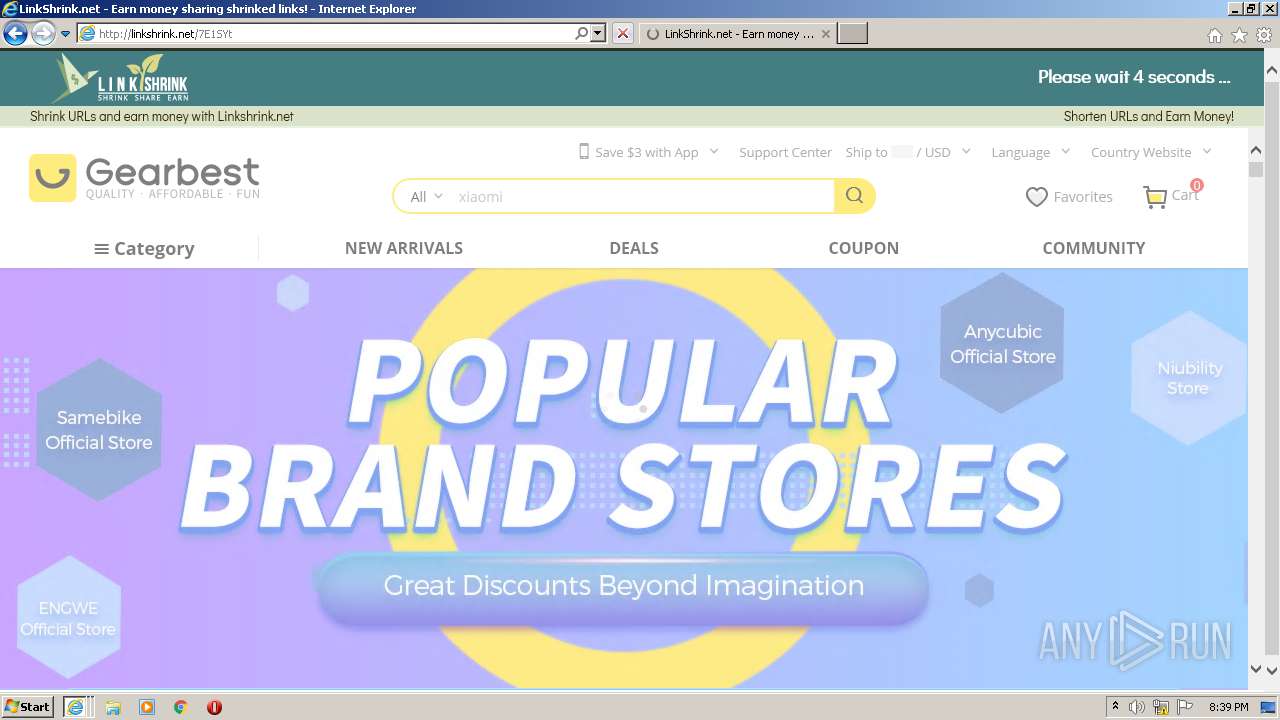This screenshot has height=720, width=1280.
Task: Expand the Save $3 with App dropdown
Action: [x=714, y=152]
